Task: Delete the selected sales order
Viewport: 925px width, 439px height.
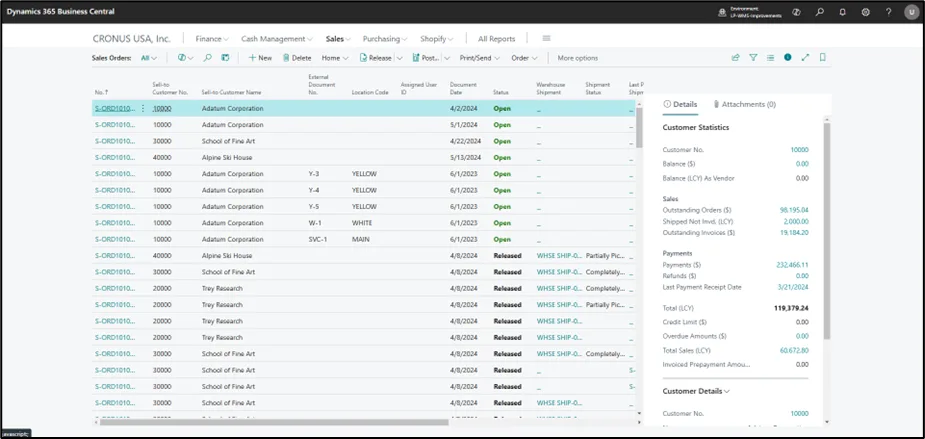Action: pos(297,58)
